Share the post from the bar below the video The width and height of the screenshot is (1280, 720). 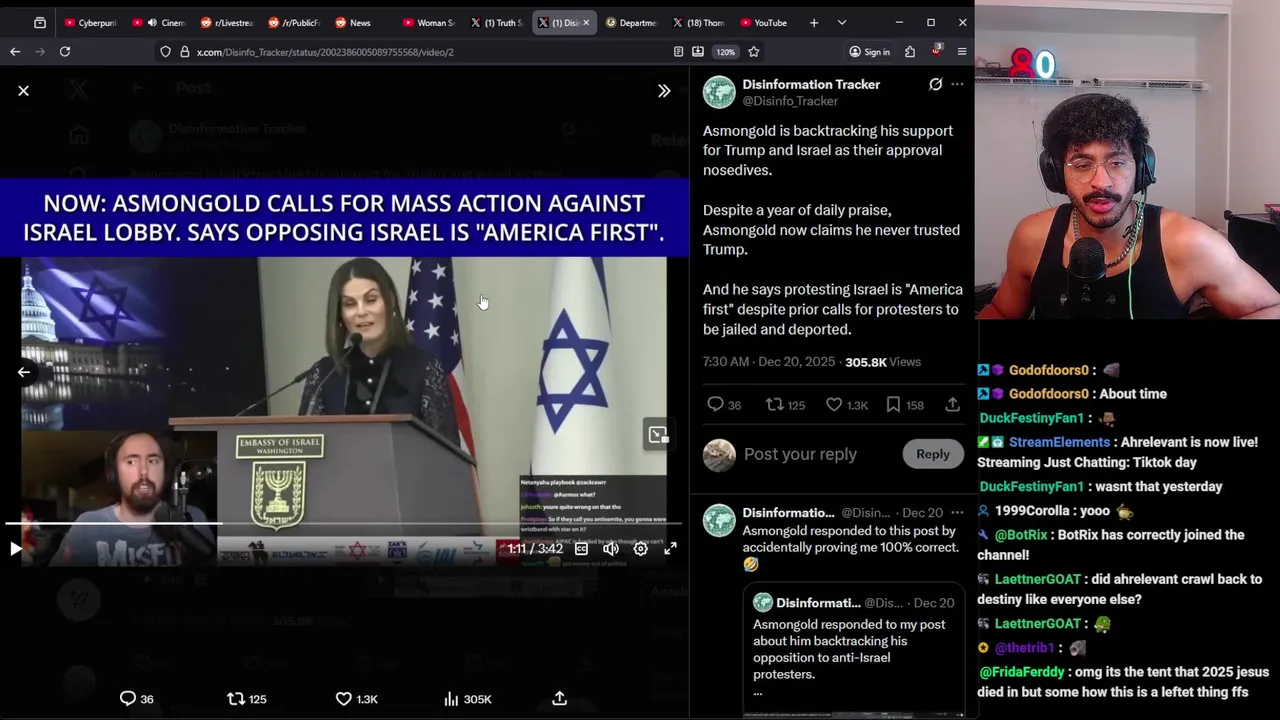560,698
